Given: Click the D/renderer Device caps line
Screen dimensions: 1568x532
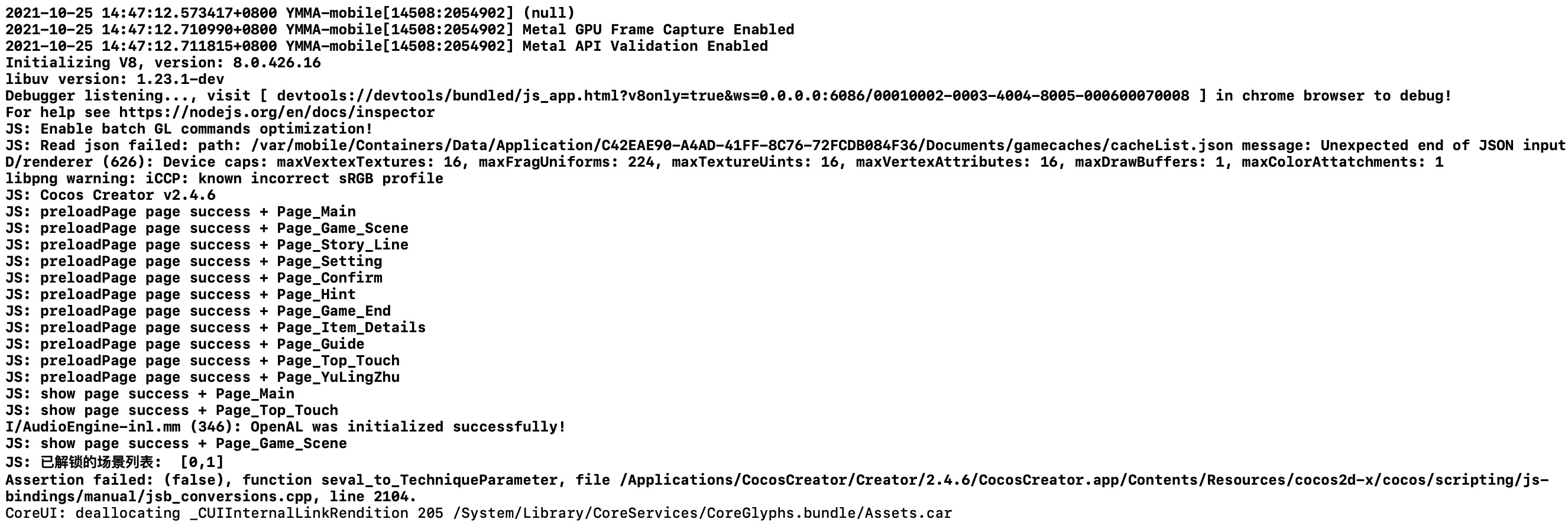Looking at the screenshot, I should (724, 162).
